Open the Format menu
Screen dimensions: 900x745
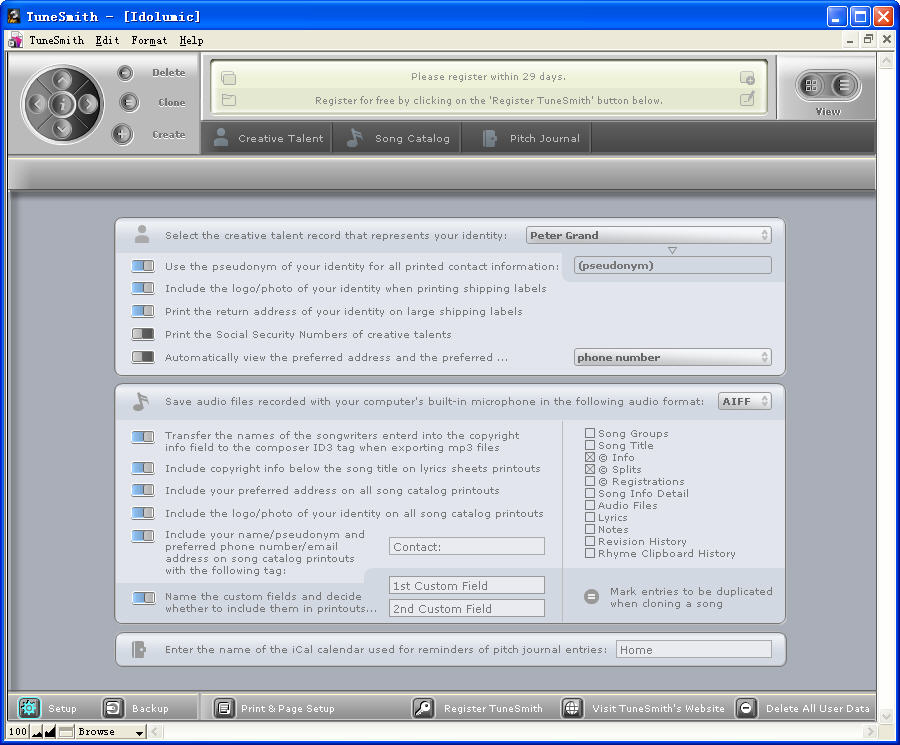pos(149,40)
